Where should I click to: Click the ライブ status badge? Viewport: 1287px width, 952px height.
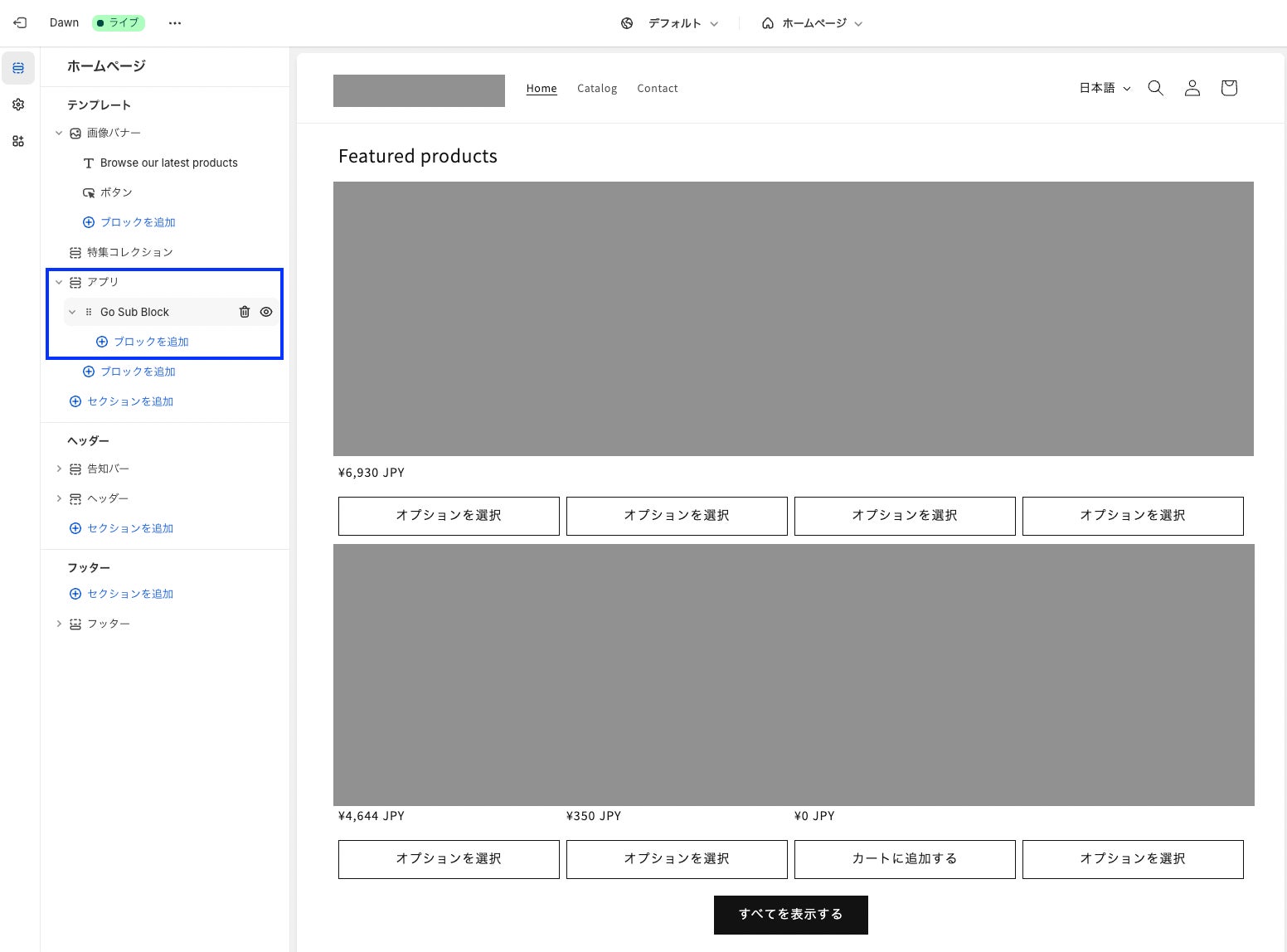pos(119,23)
